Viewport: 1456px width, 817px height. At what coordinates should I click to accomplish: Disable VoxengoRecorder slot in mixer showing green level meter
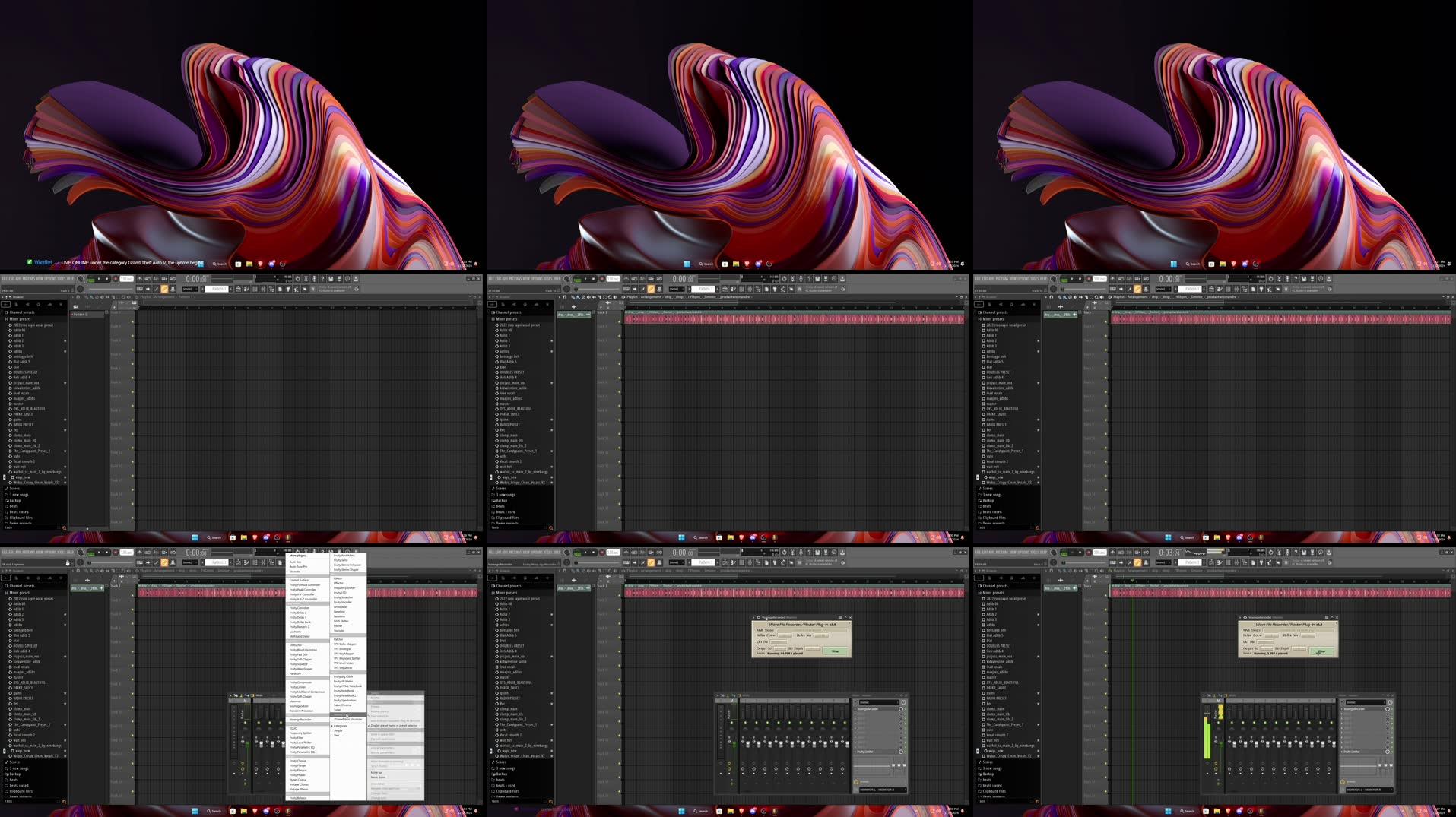(1388, 709)
